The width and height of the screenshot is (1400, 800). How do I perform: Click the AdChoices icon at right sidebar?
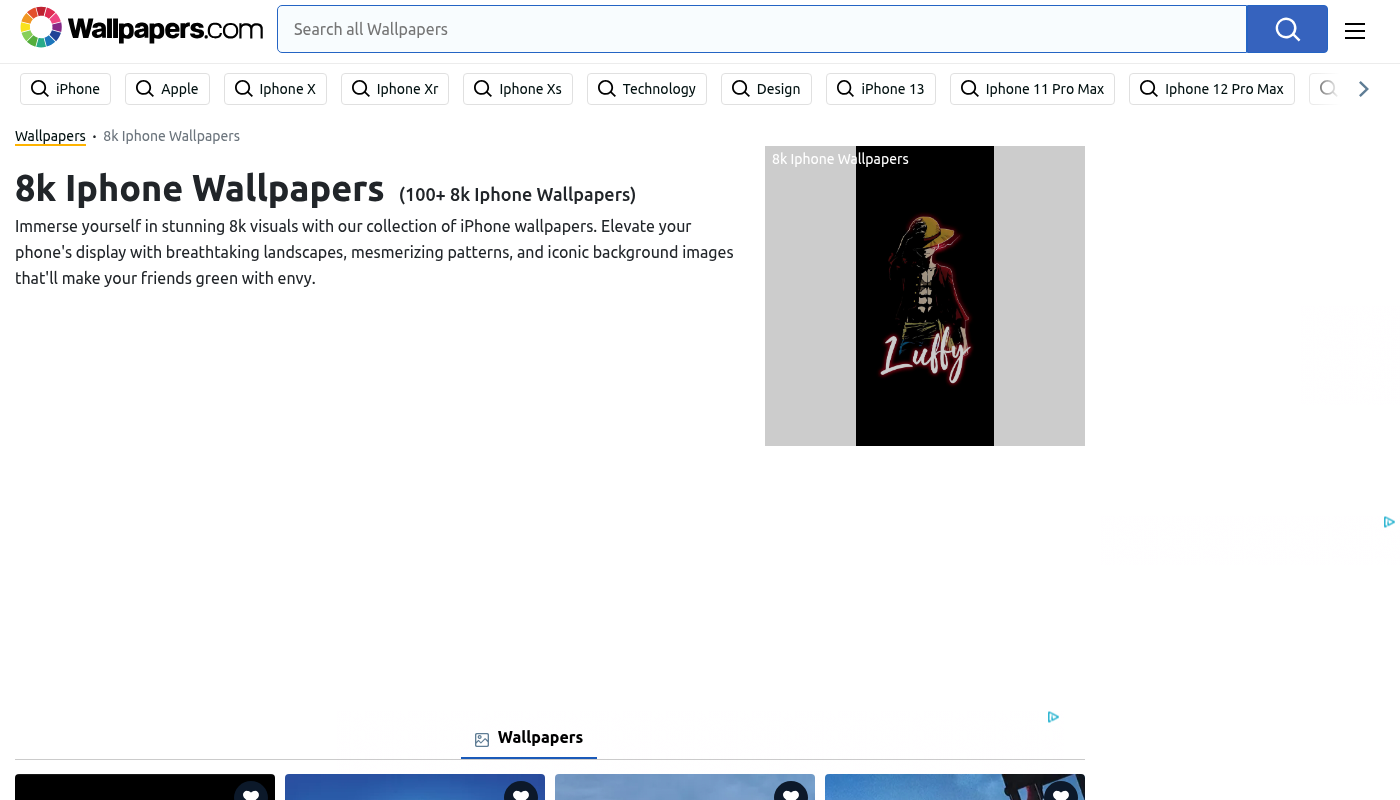point(1389,522)
